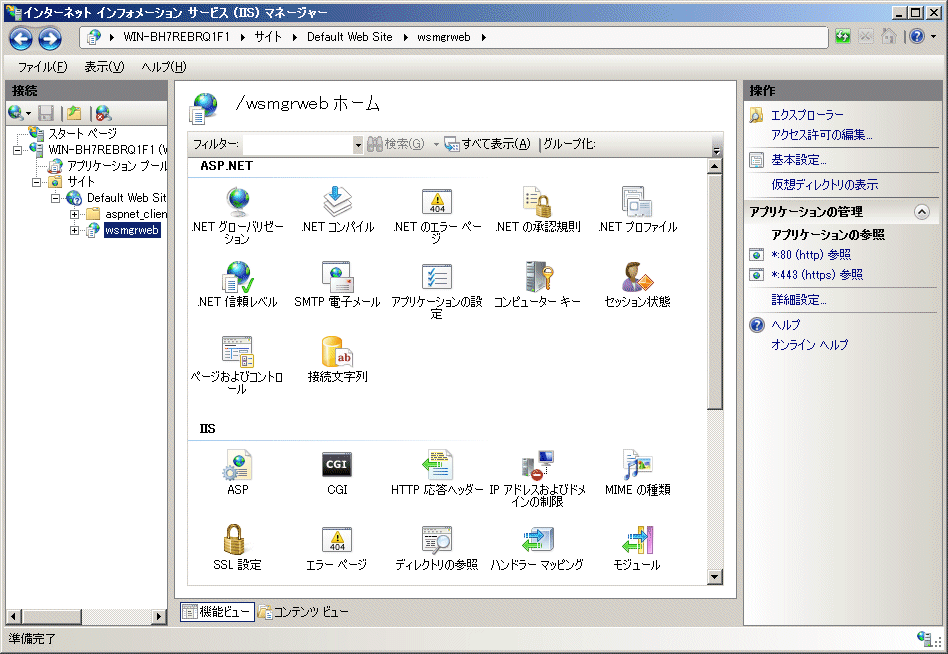948x654 pixels.
Task: Select アプリケーション プール in the tree
Action: [116, 166]
